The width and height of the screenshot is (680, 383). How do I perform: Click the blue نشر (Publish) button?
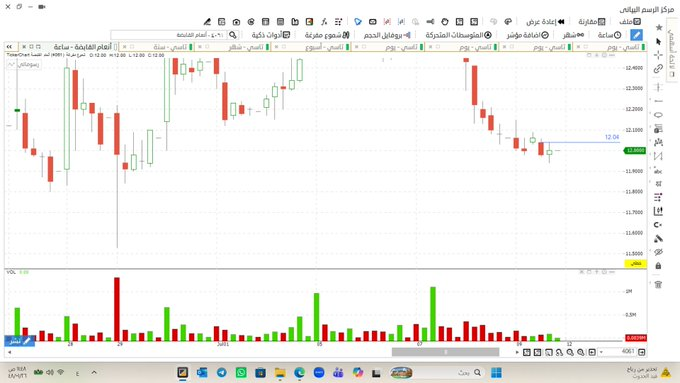pyautogui.click(x=20, y=341)
